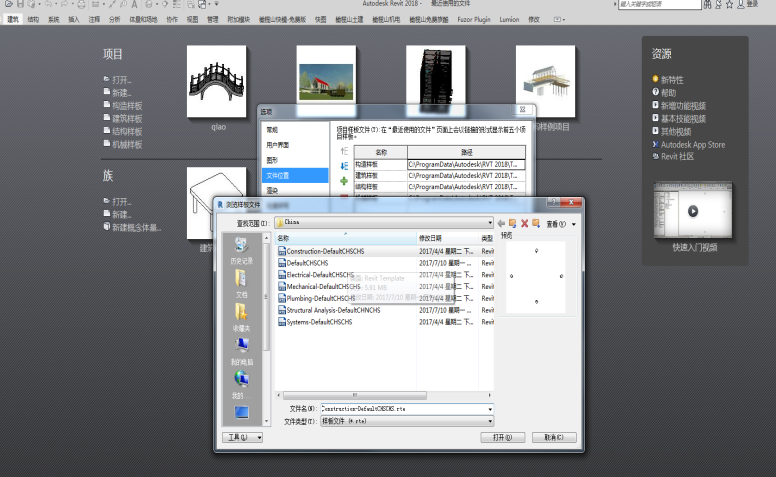Viewport: 776px width, 477px height.
Task: Open the 插入 insert ribbon tab
Action: coord(74,20)
